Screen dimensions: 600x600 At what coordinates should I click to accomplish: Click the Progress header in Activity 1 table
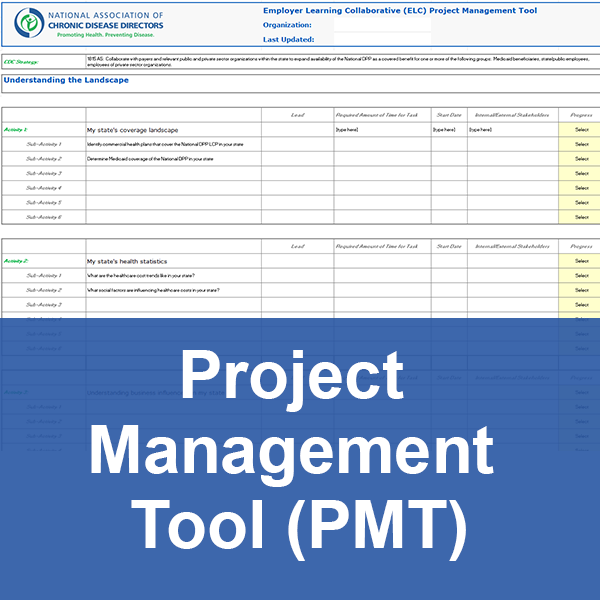pyautogui.click(x=581, y=115)
